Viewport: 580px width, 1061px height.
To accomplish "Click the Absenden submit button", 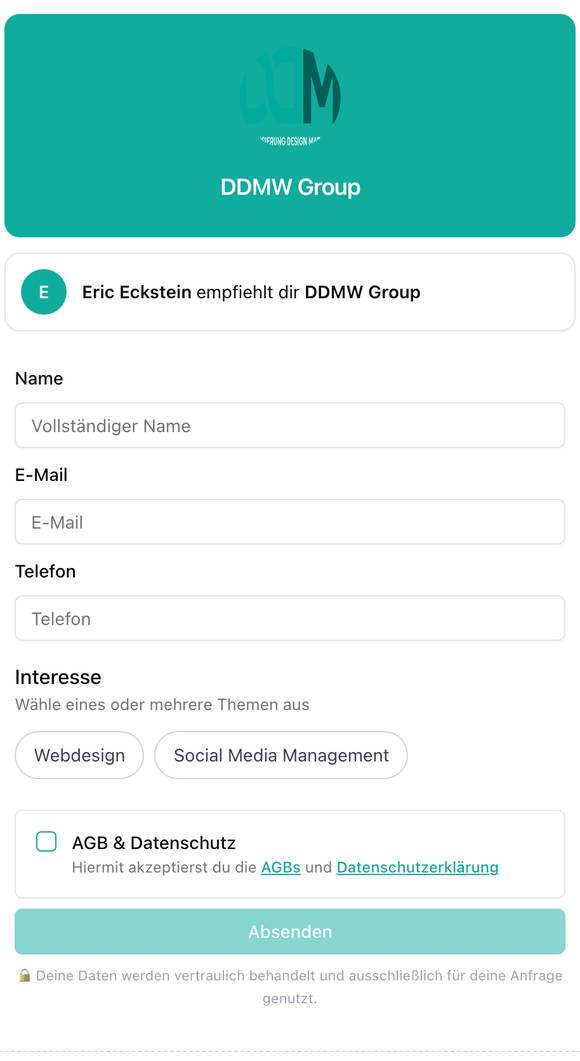I will (290, 932).
